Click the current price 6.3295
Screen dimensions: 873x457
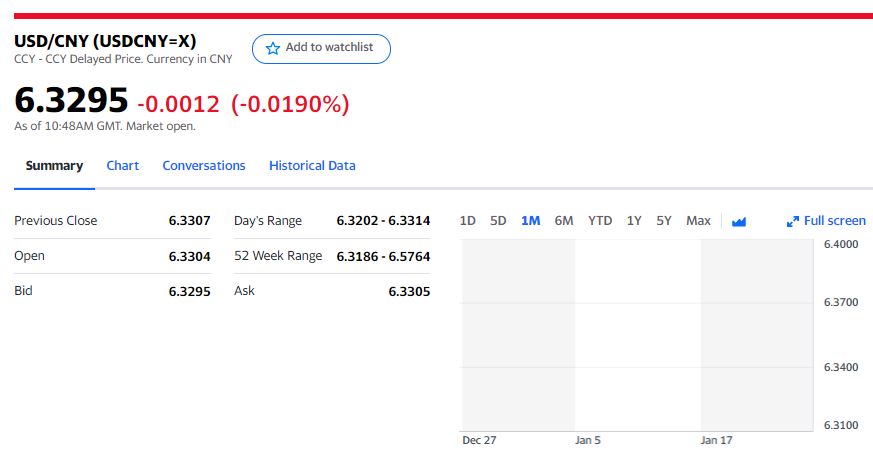click(x=71, y=101)
